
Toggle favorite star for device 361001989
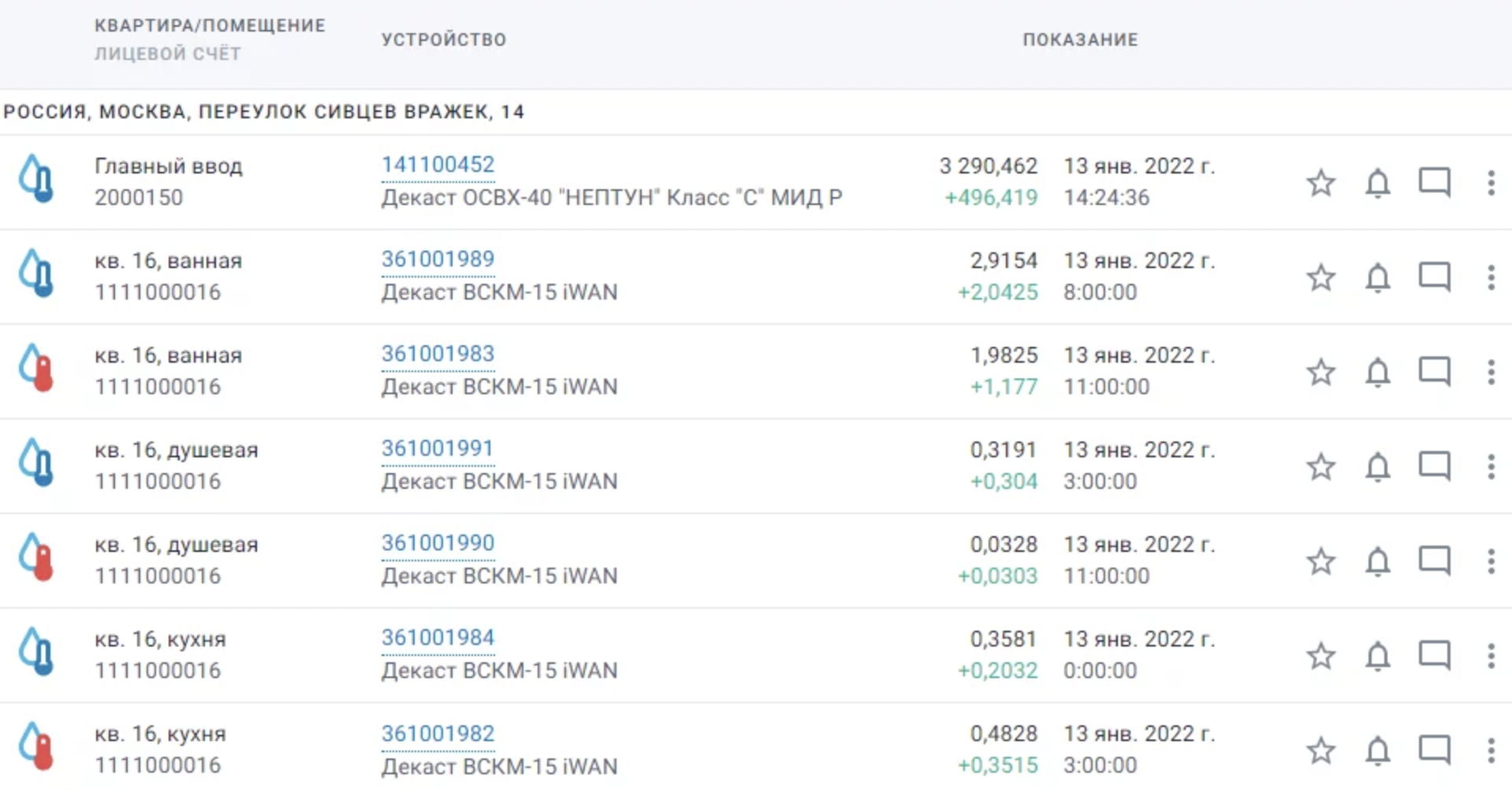pos(1320,278)
